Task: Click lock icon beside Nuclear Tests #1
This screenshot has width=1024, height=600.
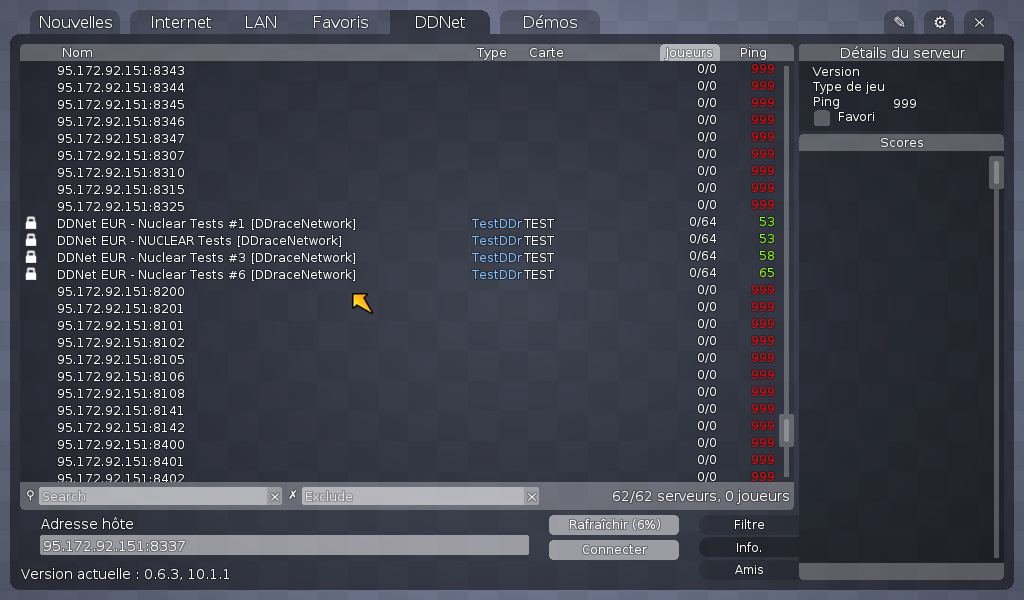Action: (x=30, y=223)
